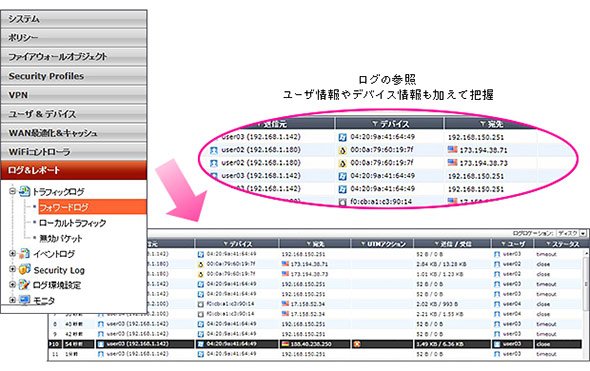
Task: Click the source user icon in row 9
Action: [x=100, y=334]
